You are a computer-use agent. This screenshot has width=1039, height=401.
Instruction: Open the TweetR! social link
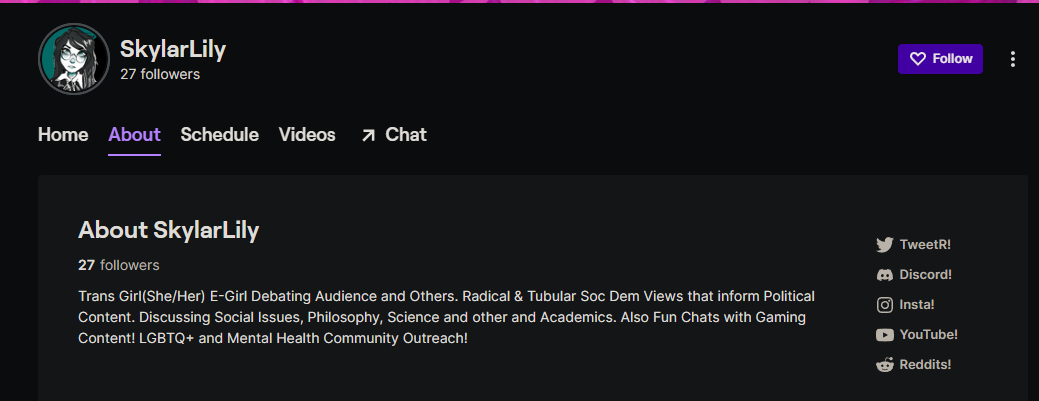[914, 245]
